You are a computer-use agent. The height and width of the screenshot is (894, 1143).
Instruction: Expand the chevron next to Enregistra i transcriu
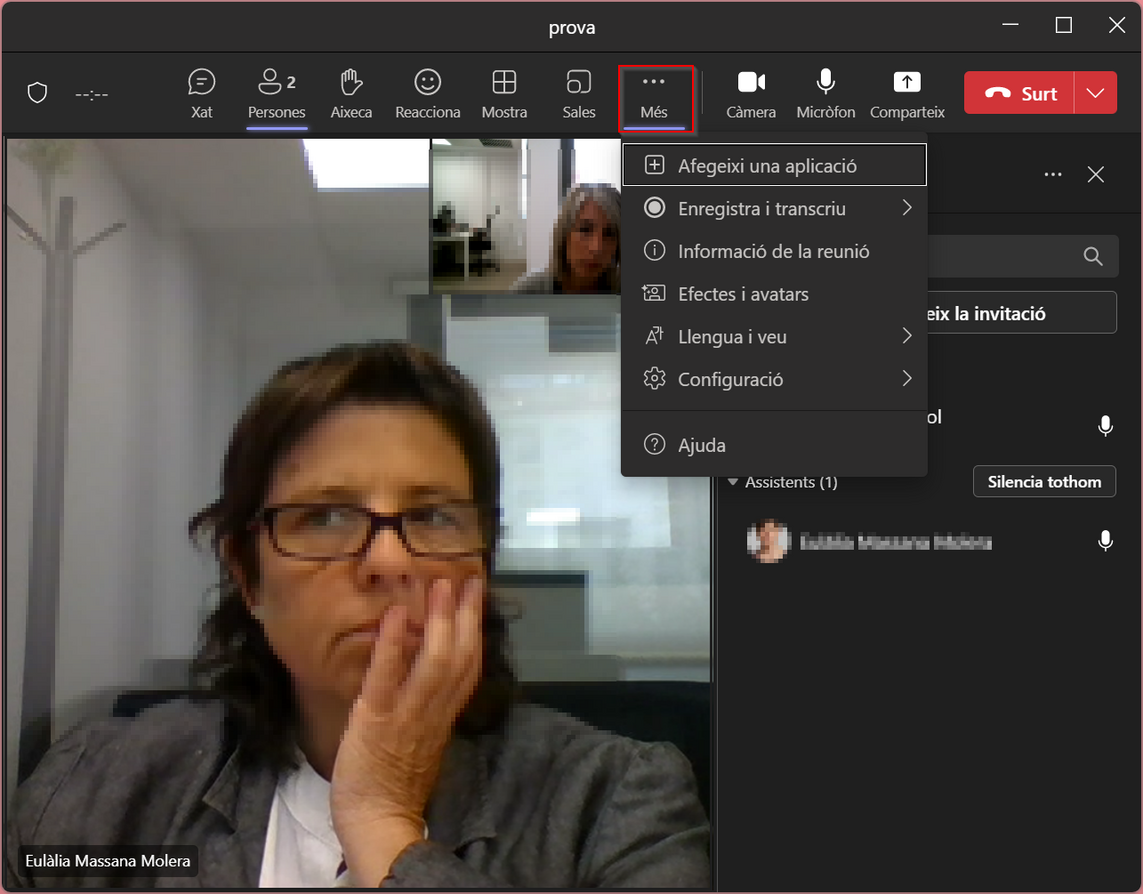(x=907, y=208)
